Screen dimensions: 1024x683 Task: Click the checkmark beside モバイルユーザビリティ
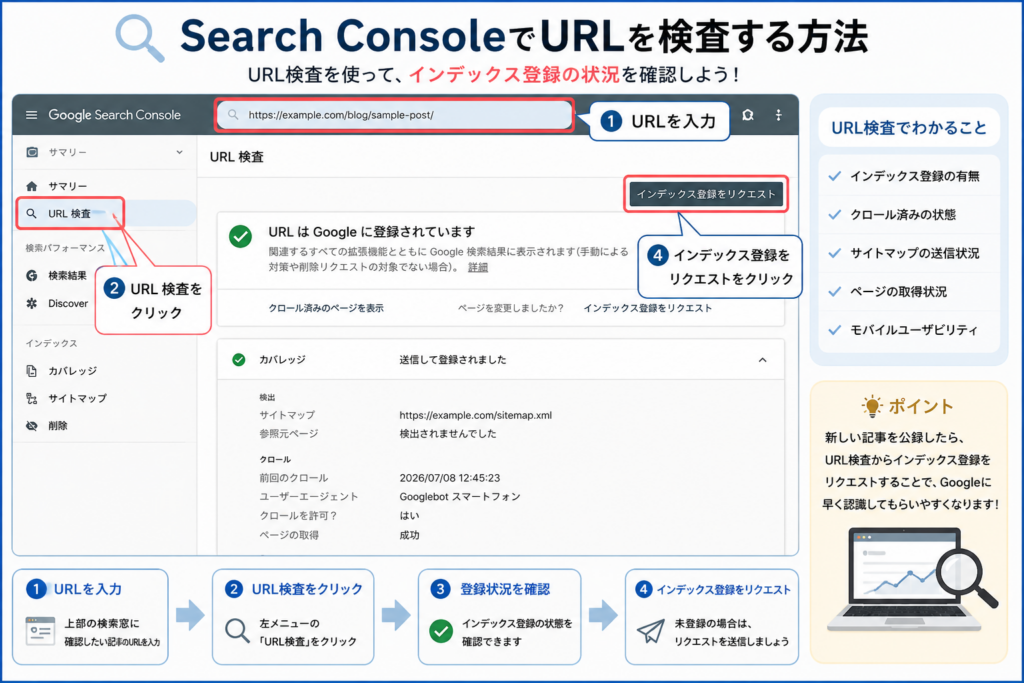tap(834, 330)
